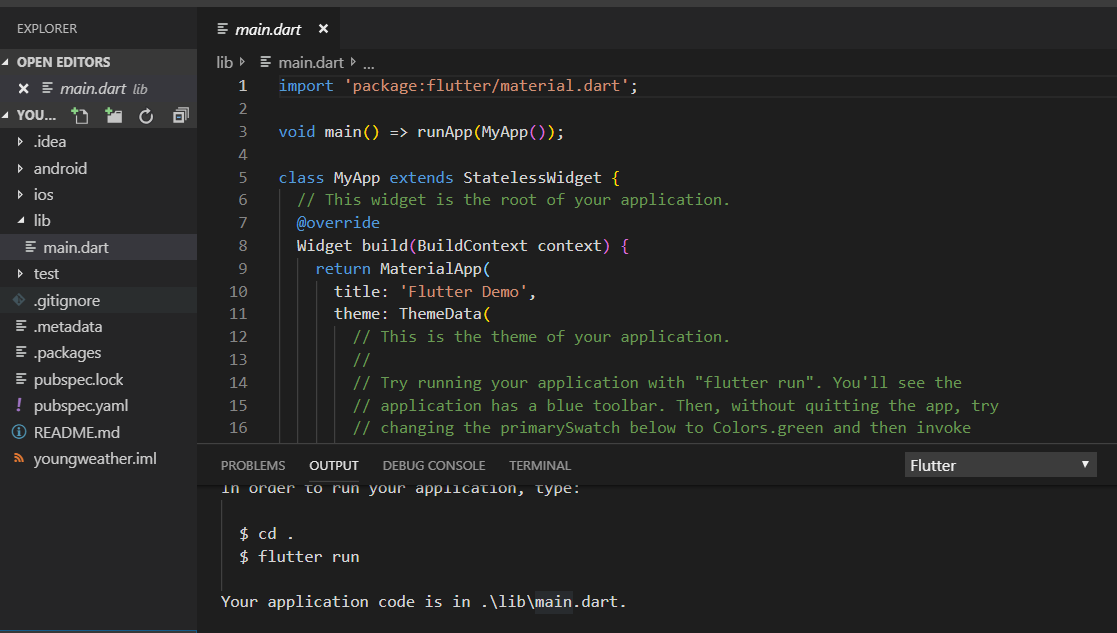Click the New Folder icon in explorer

pyautogui.click(x=113, y=115)
